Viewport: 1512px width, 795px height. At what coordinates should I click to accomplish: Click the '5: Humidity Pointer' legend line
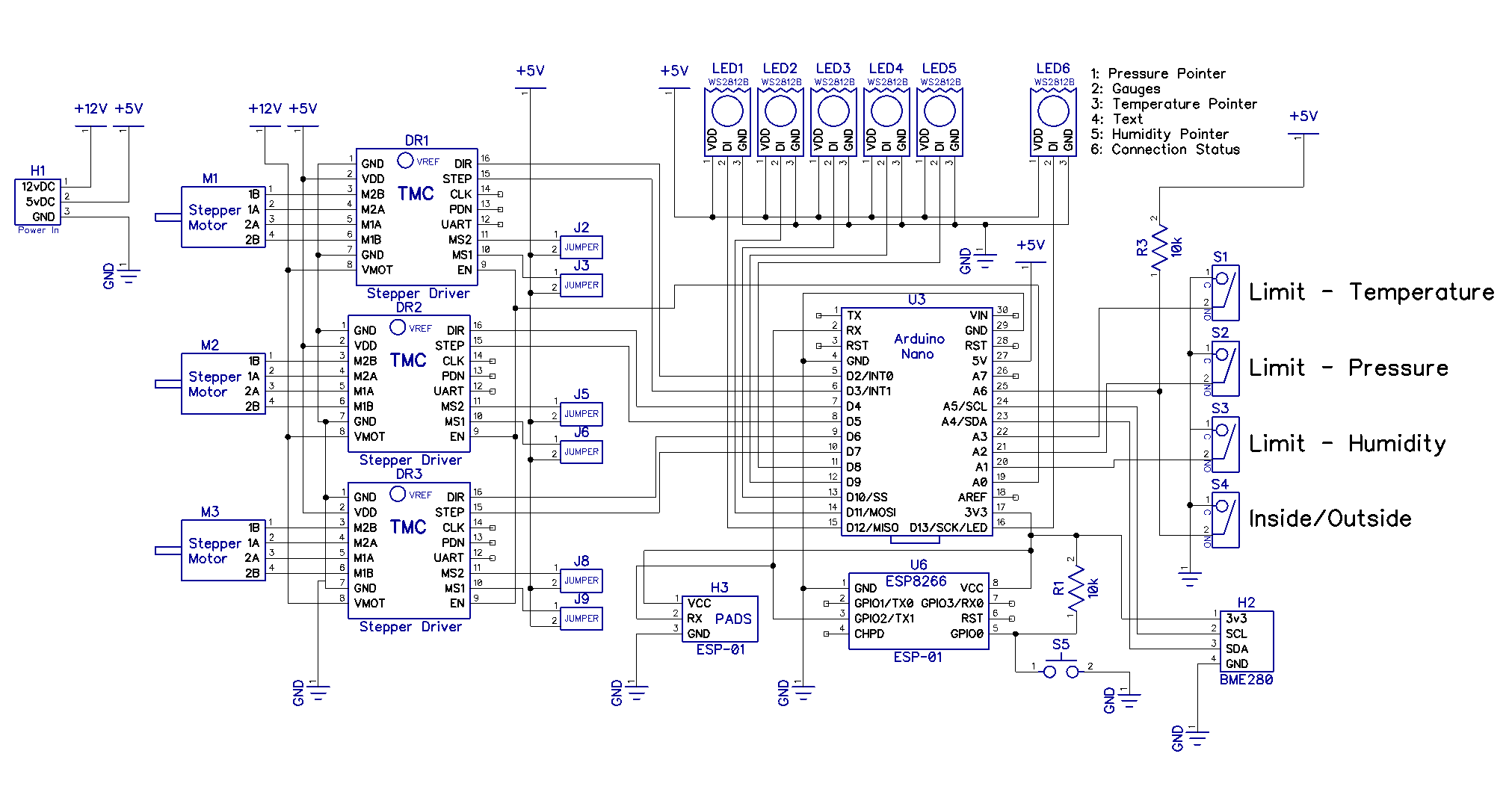[1159, 134]
